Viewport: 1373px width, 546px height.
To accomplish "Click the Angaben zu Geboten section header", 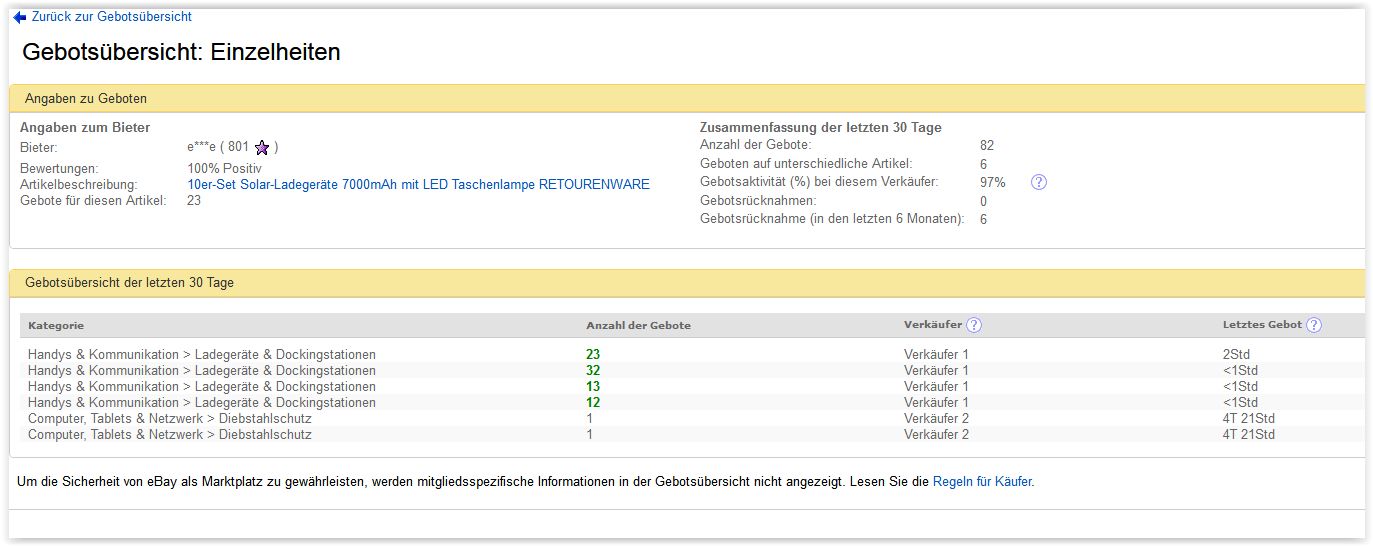I will [x=86, y=98].
